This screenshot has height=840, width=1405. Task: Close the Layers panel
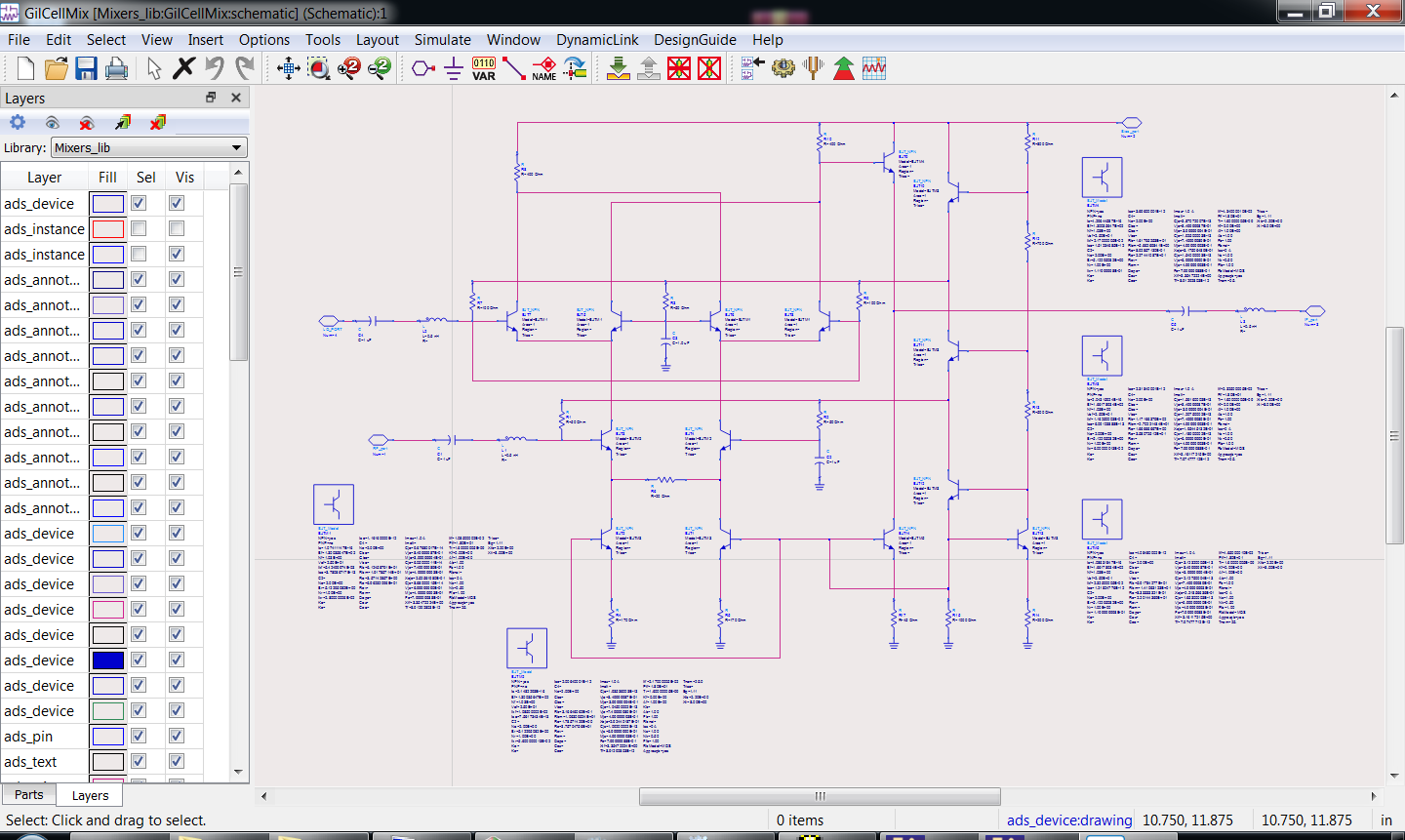click(x=236, y=98)
